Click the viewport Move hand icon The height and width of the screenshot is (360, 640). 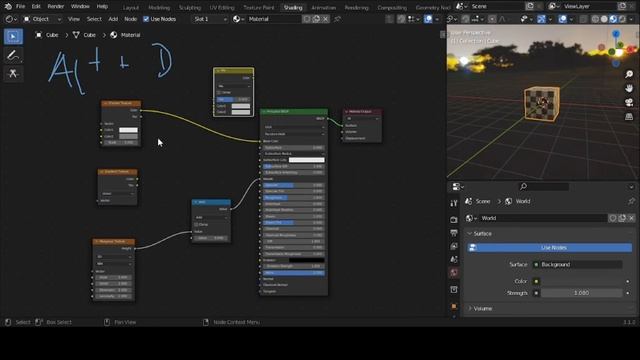629,88
